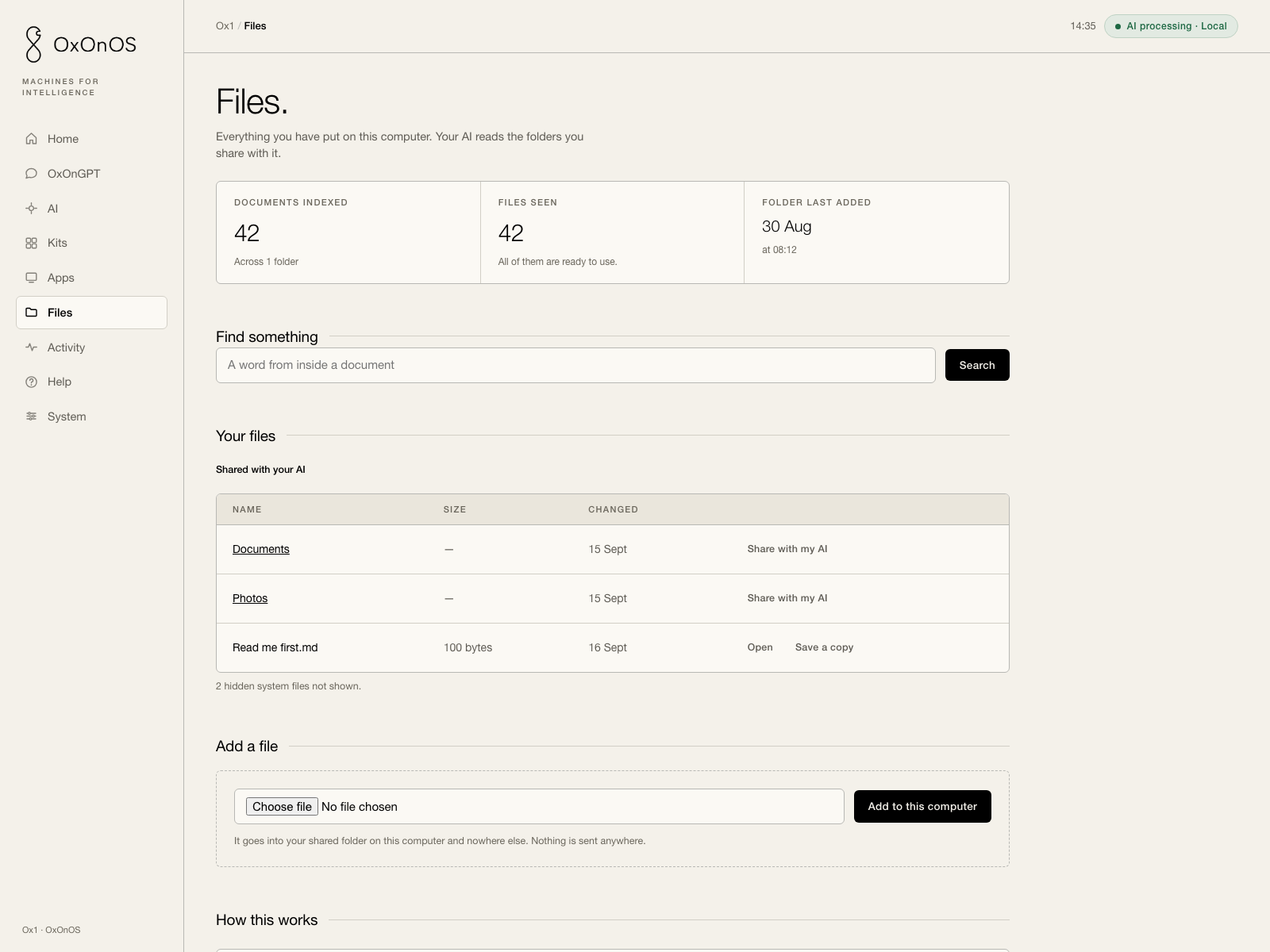The height and width of the screenshot is (952, 1270).
Task: Click the Help question mark icon
Action: click(x=31, y=382)
